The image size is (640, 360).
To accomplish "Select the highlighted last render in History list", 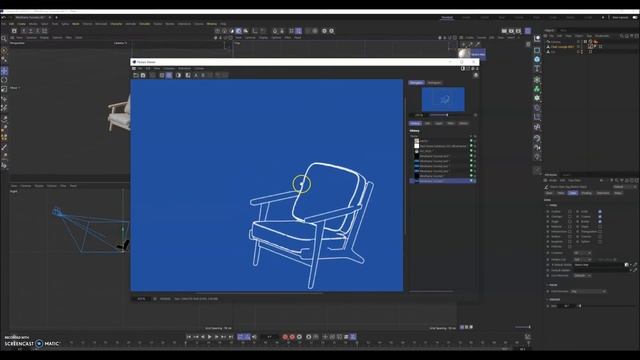I will (443, 181).
